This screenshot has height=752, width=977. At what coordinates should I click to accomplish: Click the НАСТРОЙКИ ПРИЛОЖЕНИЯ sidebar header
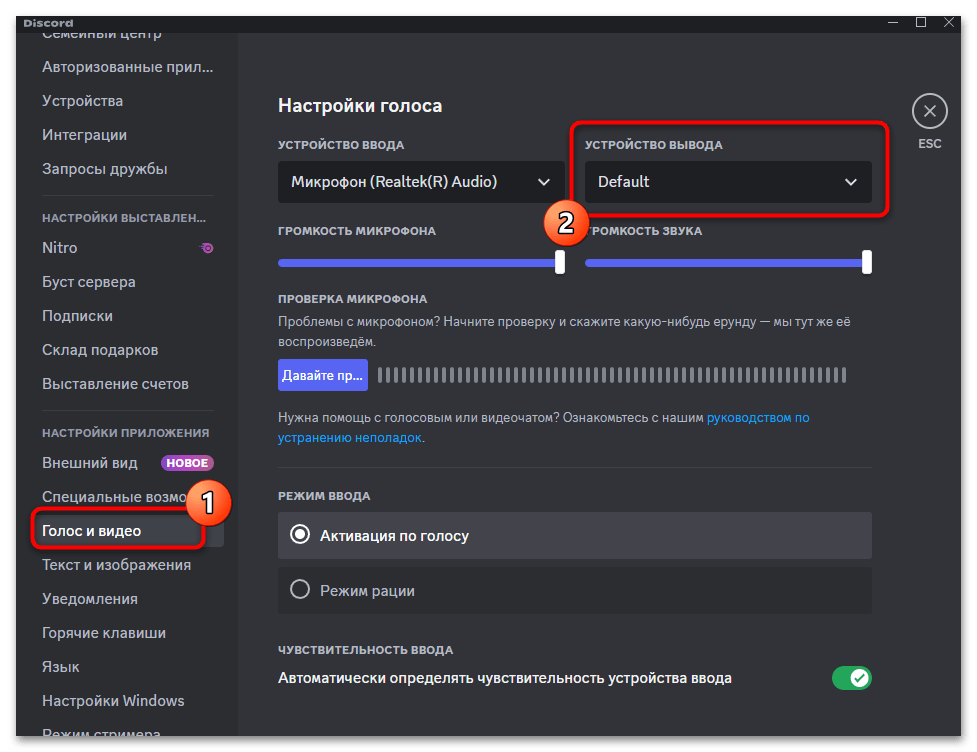126,432
